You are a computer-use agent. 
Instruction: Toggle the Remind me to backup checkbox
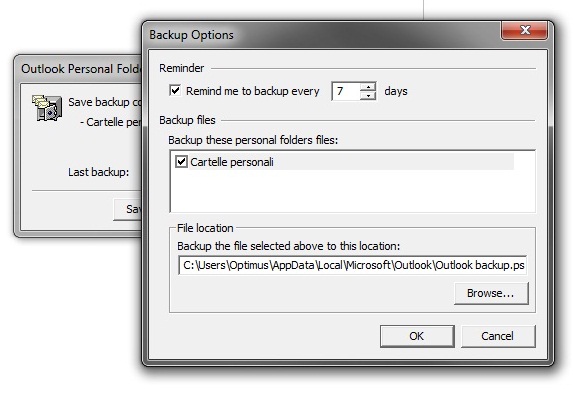point(175,90)
